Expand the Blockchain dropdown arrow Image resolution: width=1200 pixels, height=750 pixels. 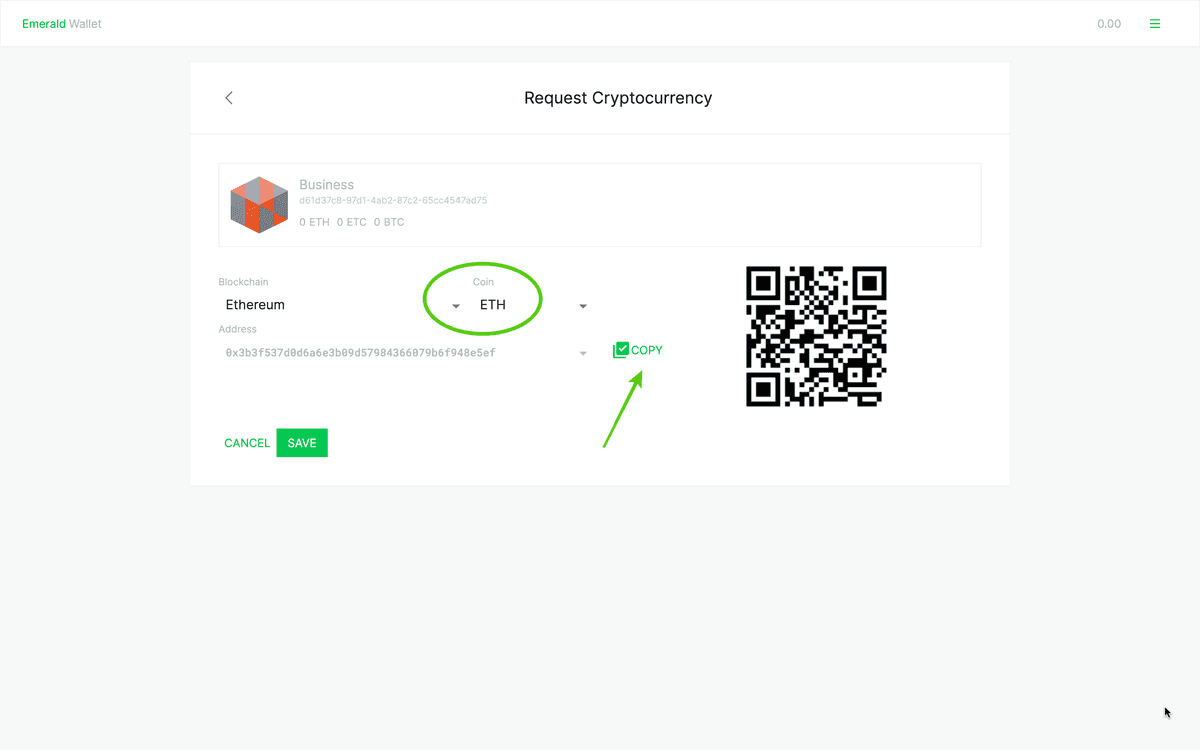click(456, 306)
